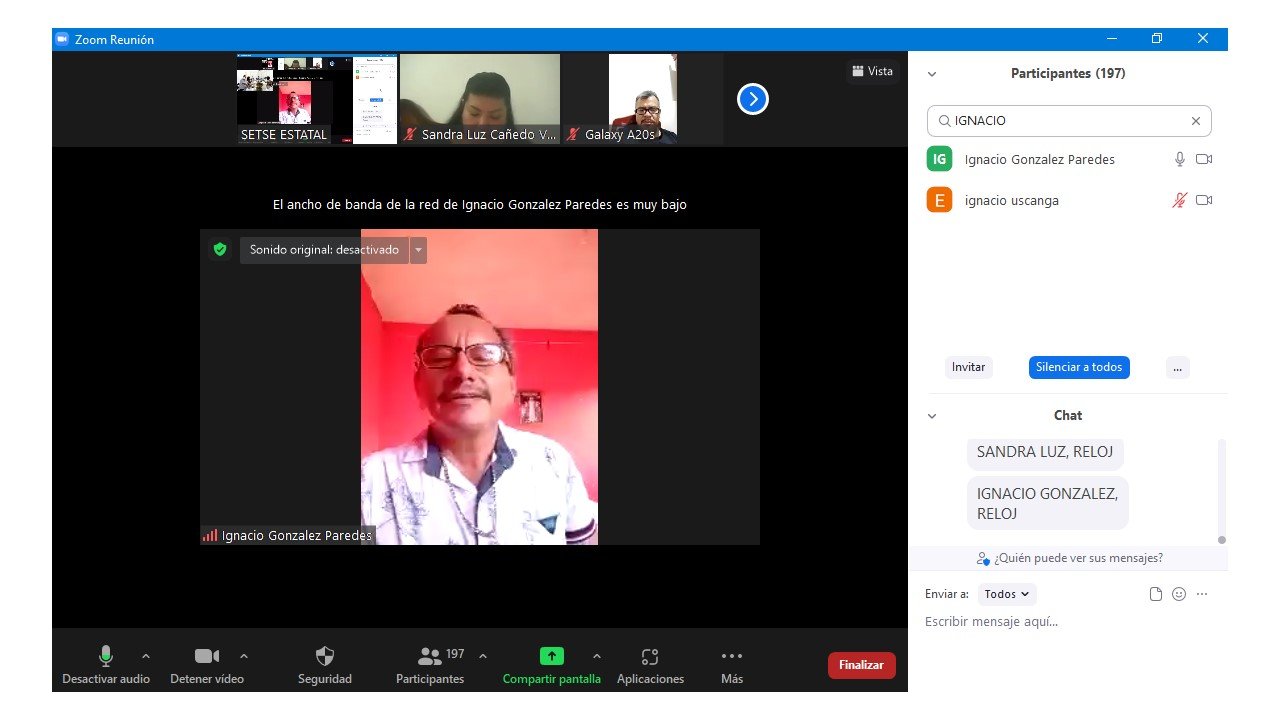Click the green encryption shield icon

coord(220,250)
